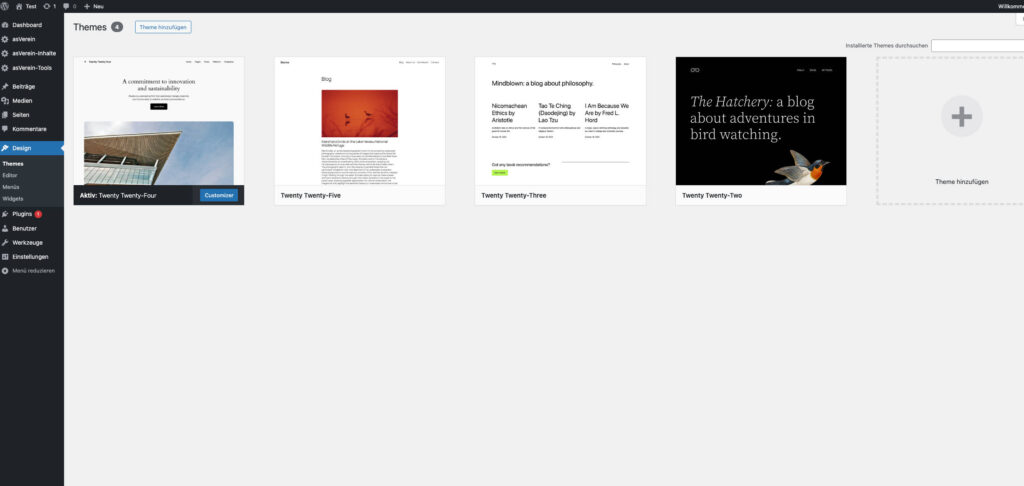Open the Menüs submenu entry
Screen dimensions: 1024x486
(10, 187)
